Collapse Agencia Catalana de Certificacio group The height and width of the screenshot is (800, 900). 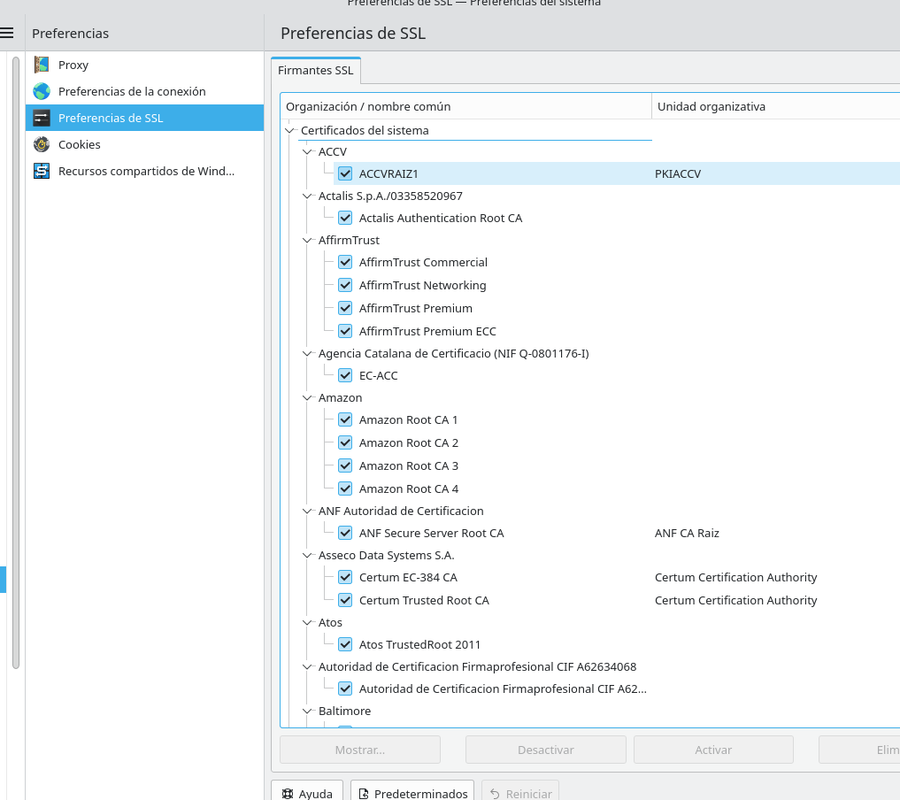(x=308, y=354)
